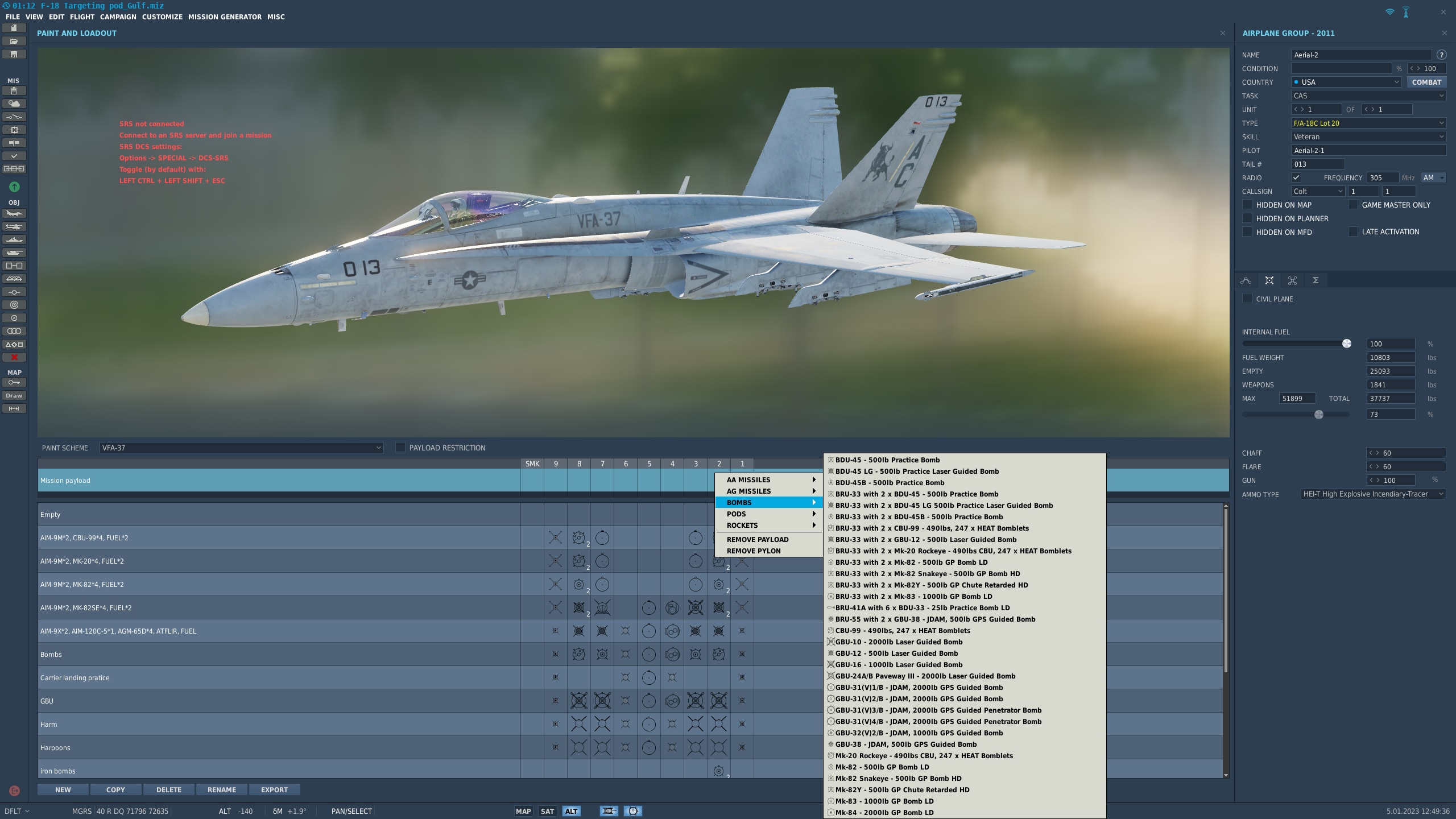The width and height of the screenshot is (1456, 819).
Task: Click the green Fly Mission arrow icon
Action: (x=14, y=187)
